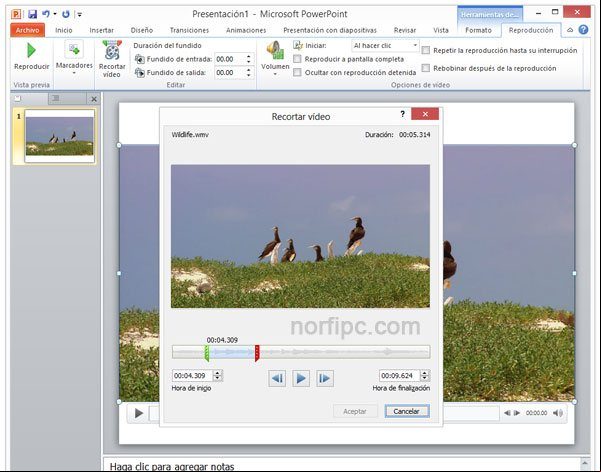Open the Iniciar 'Al hacer clic' dropdown
The height and width of the screenshot is (472, 601).
click(385, 46)
